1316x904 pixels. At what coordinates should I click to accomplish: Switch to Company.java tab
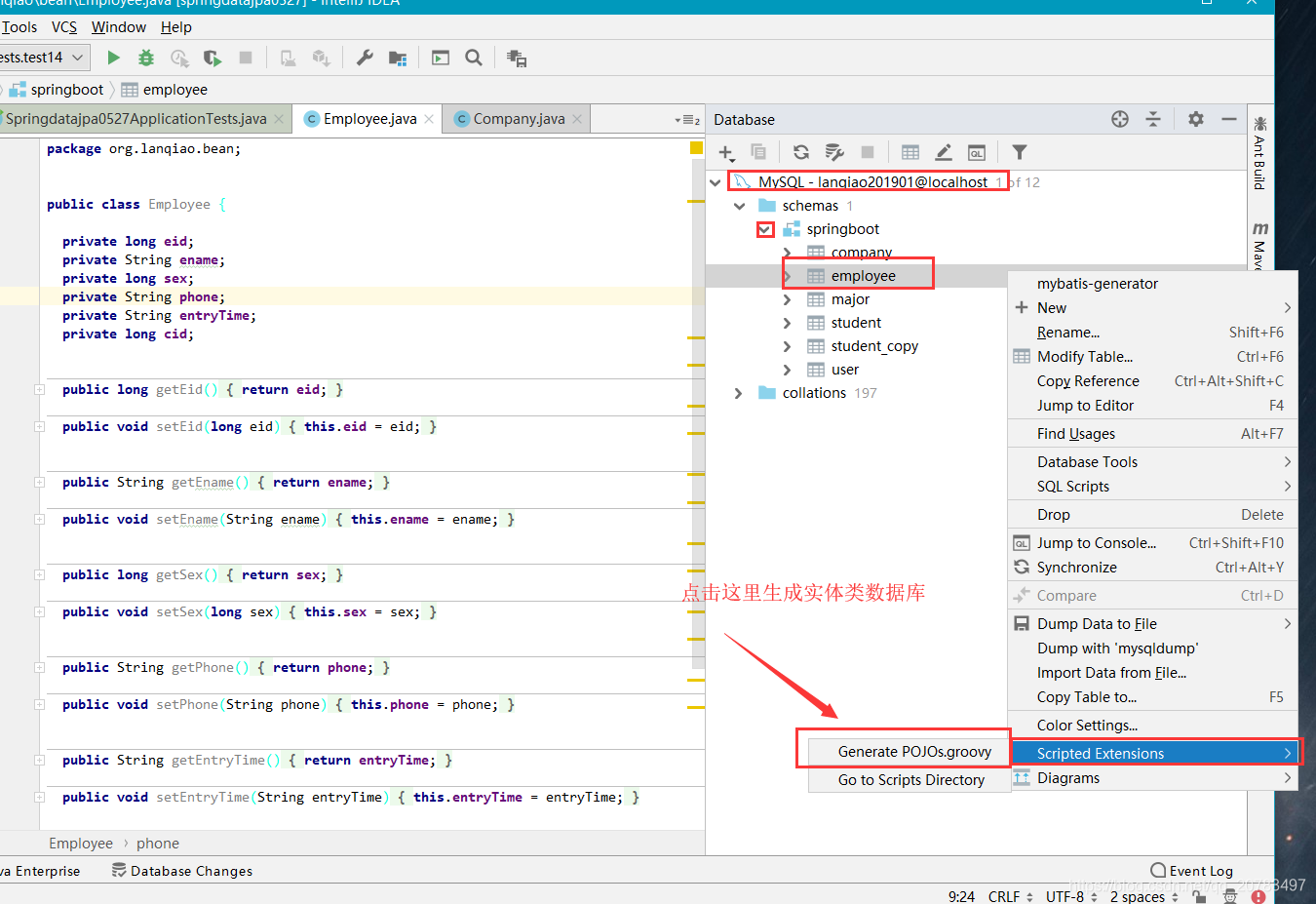click(x=519, y=119)
